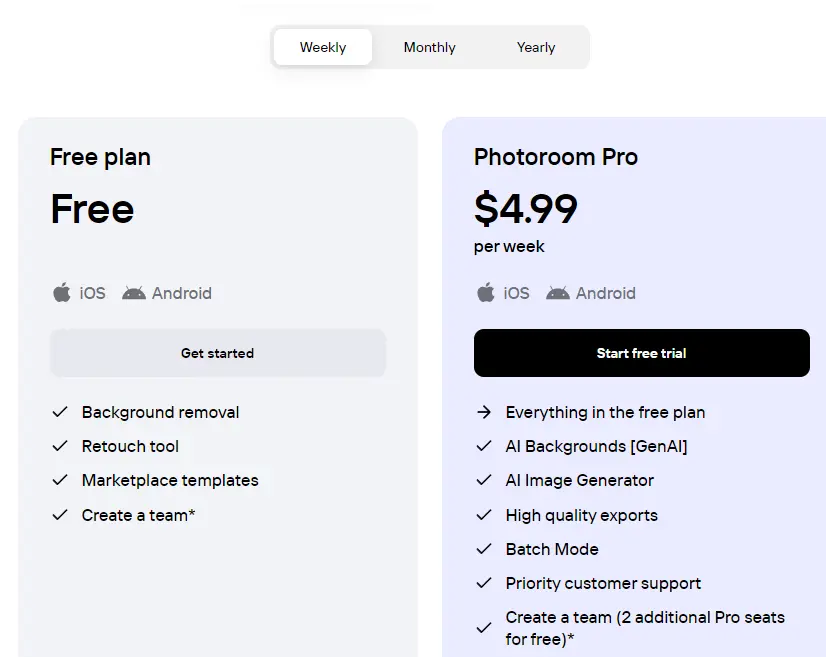Viewport: 826px width, 657px height.
Task: Click the Start free trial button
Action: (x=641, y=352)
